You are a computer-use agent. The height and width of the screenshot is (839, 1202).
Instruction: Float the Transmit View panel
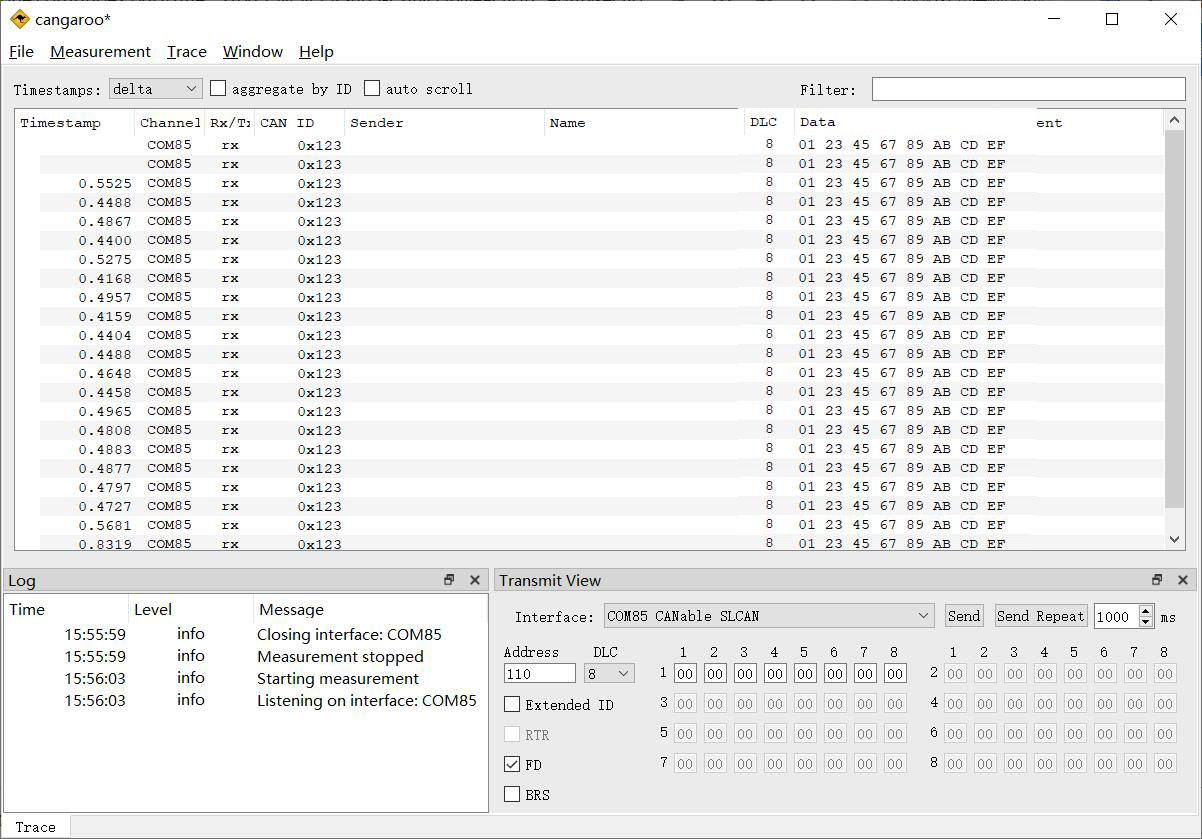pyautogui.click(x=1157, y=580)
